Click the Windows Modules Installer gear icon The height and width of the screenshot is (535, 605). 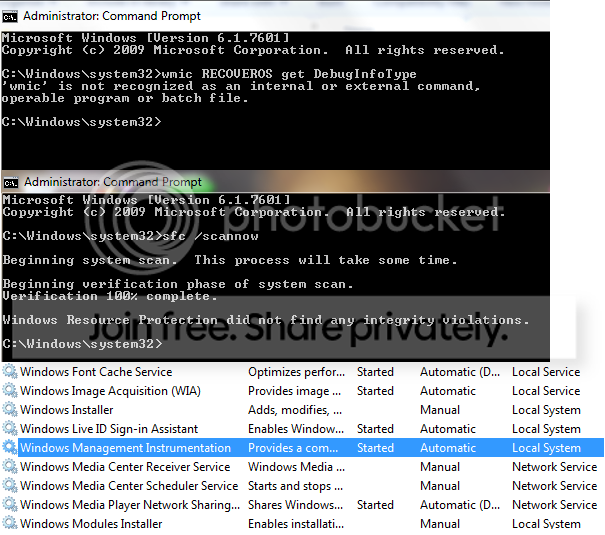pos(10,523)
